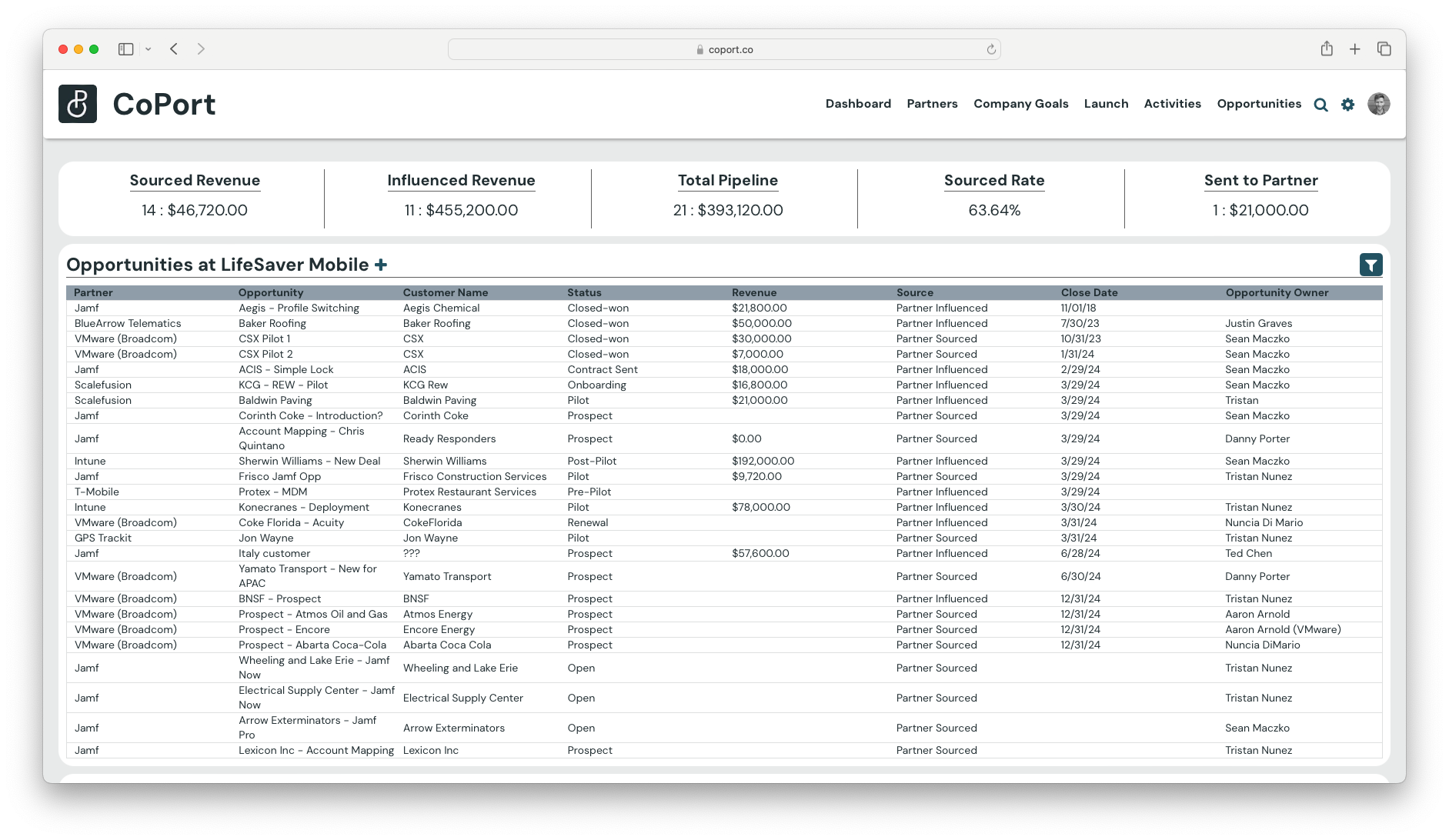1449x840 pixels.
Task: Select Wheeling and Lake Erie customer
Action: click(x=460, y=668)
